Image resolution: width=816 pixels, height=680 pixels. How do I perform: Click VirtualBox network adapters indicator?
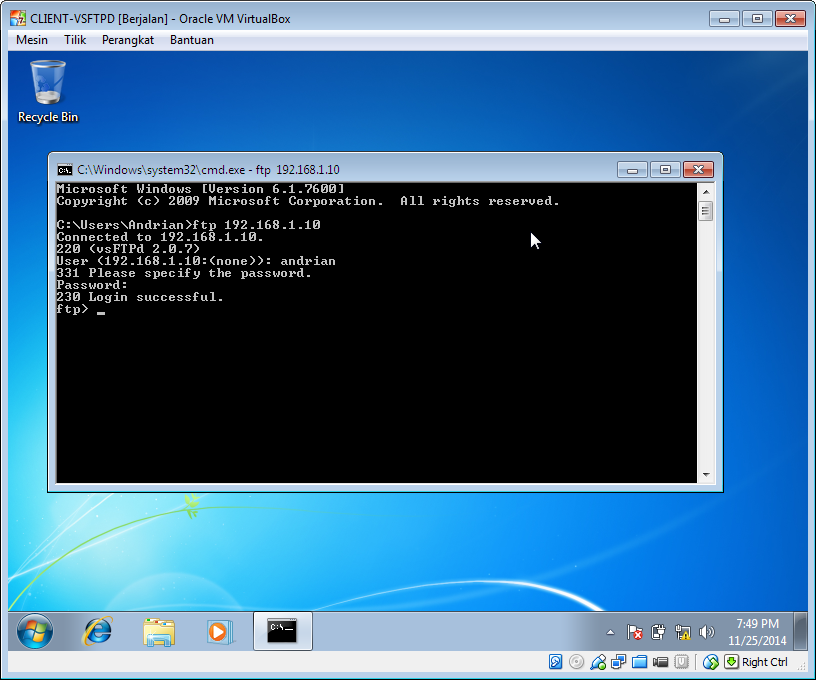pyautogui.click(x=618, y=662)
